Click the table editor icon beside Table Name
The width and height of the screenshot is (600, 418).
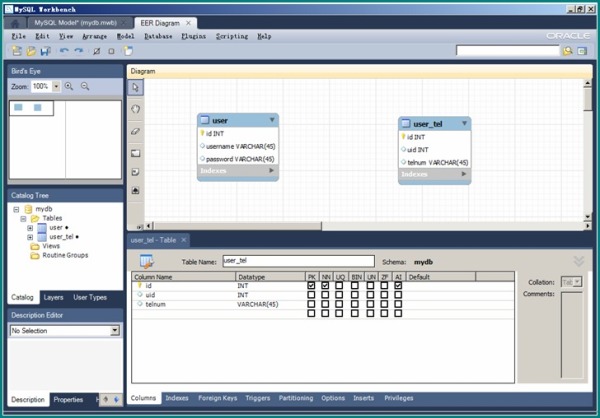[x=147, y=261]
